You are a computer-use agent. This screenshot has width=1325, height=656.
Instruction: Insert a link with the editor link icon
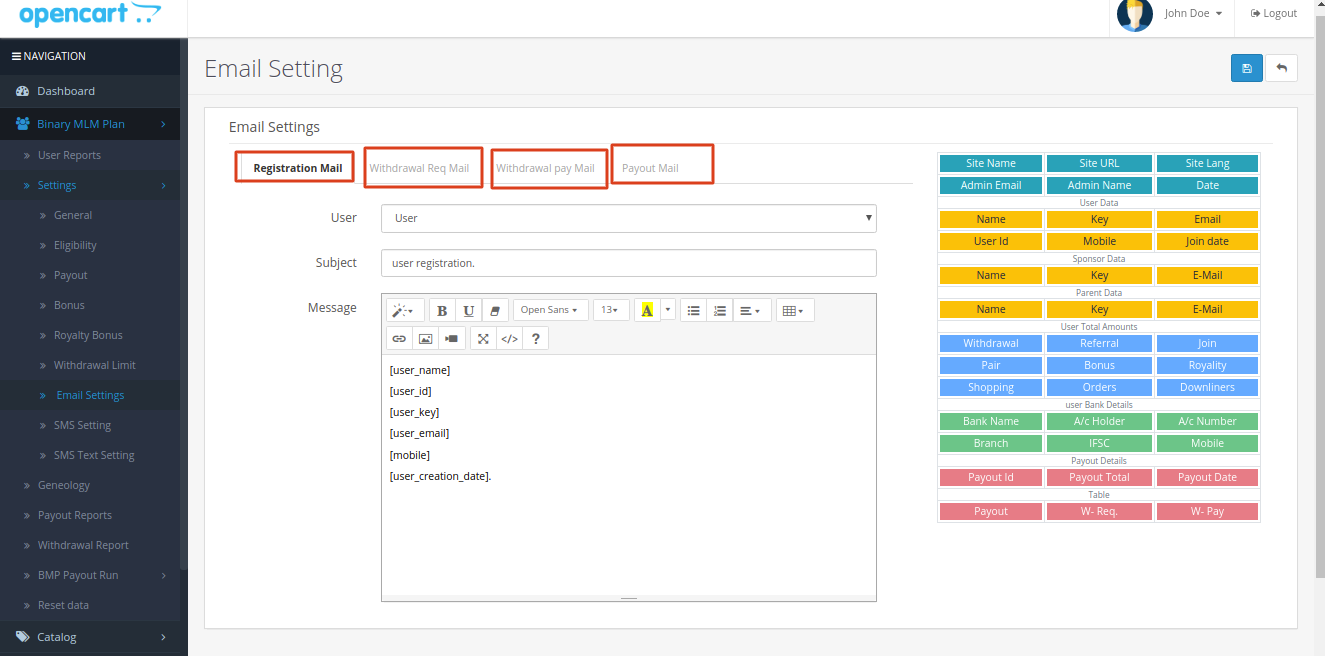click(399, 339)
